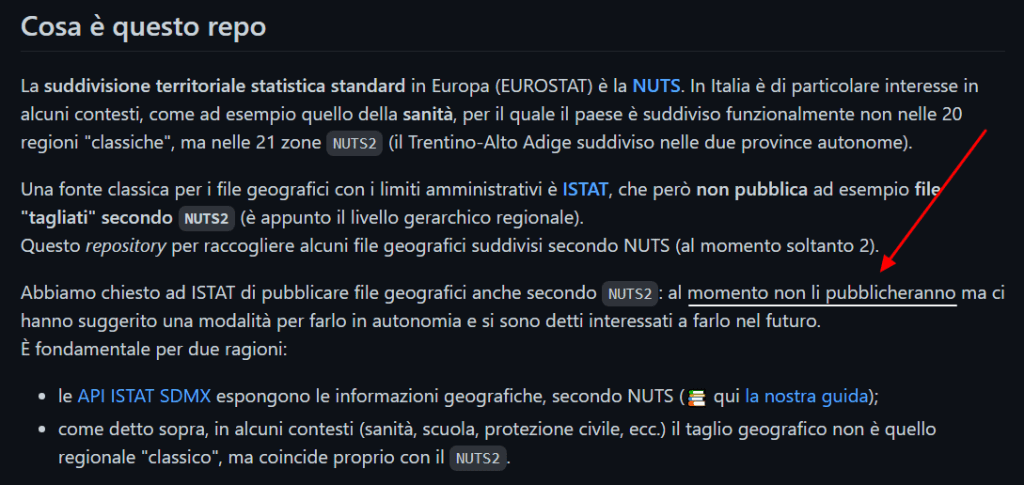Click the NUTS2 tag ending the last bullet
This screenshot has height=485, width=1024.
pyautogui.click(x=477, y=458)
